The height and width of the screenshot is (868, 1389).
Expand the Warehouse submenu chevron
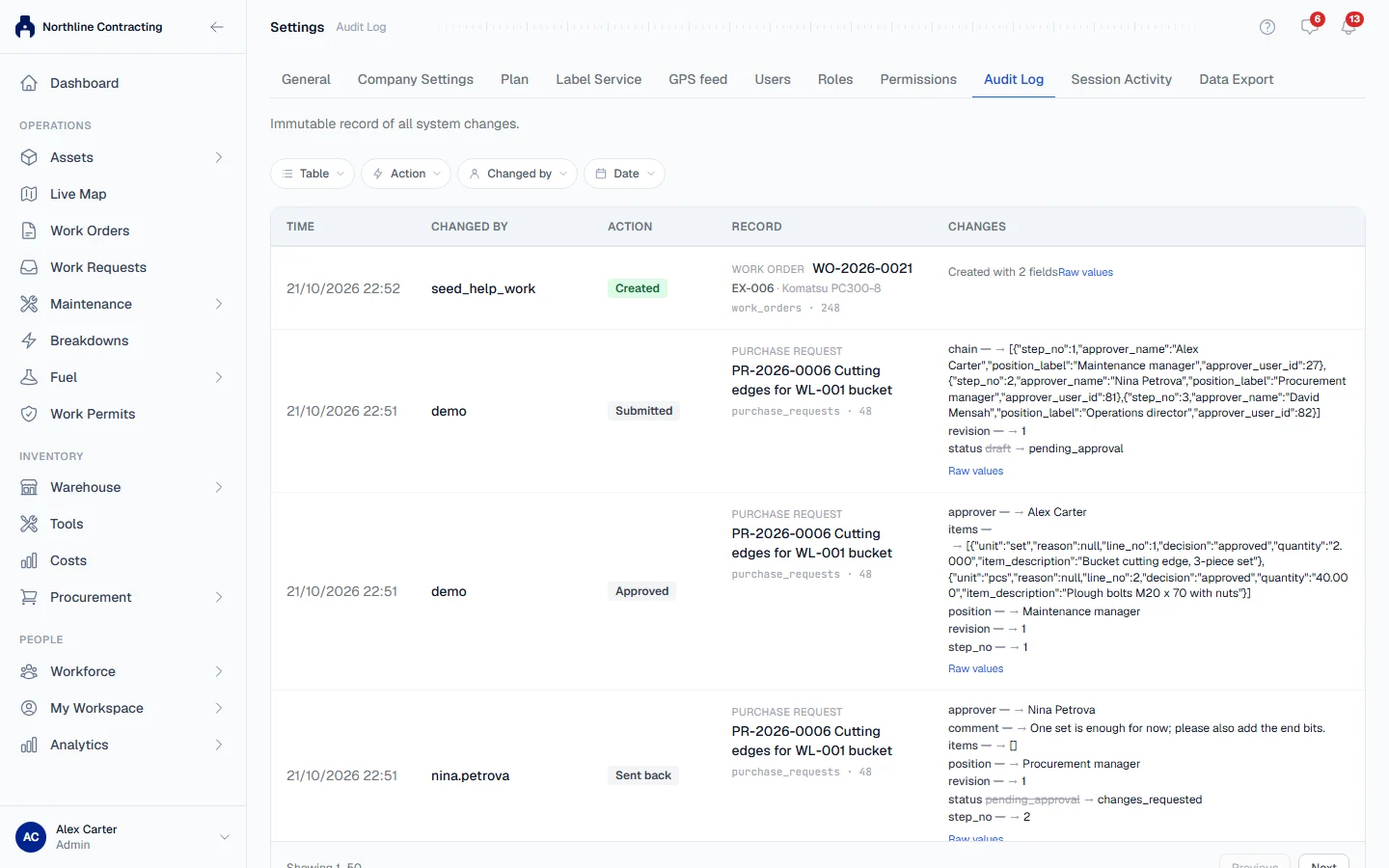pos(219,487)
